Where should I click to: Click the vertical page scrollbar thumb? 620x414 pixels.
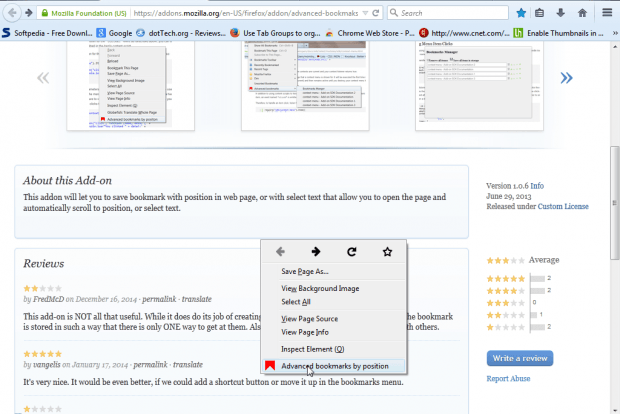pyautogui.click(x=614, y=203)
